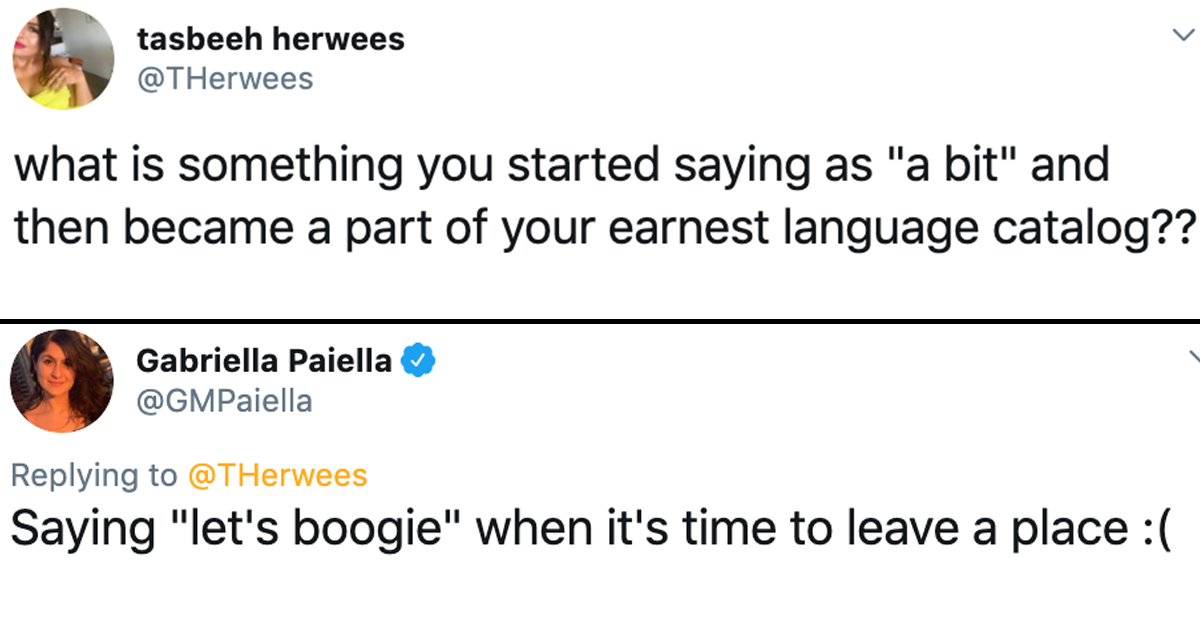Click the gray Replying to label
1200x628 pixels.
coord(94,476)
